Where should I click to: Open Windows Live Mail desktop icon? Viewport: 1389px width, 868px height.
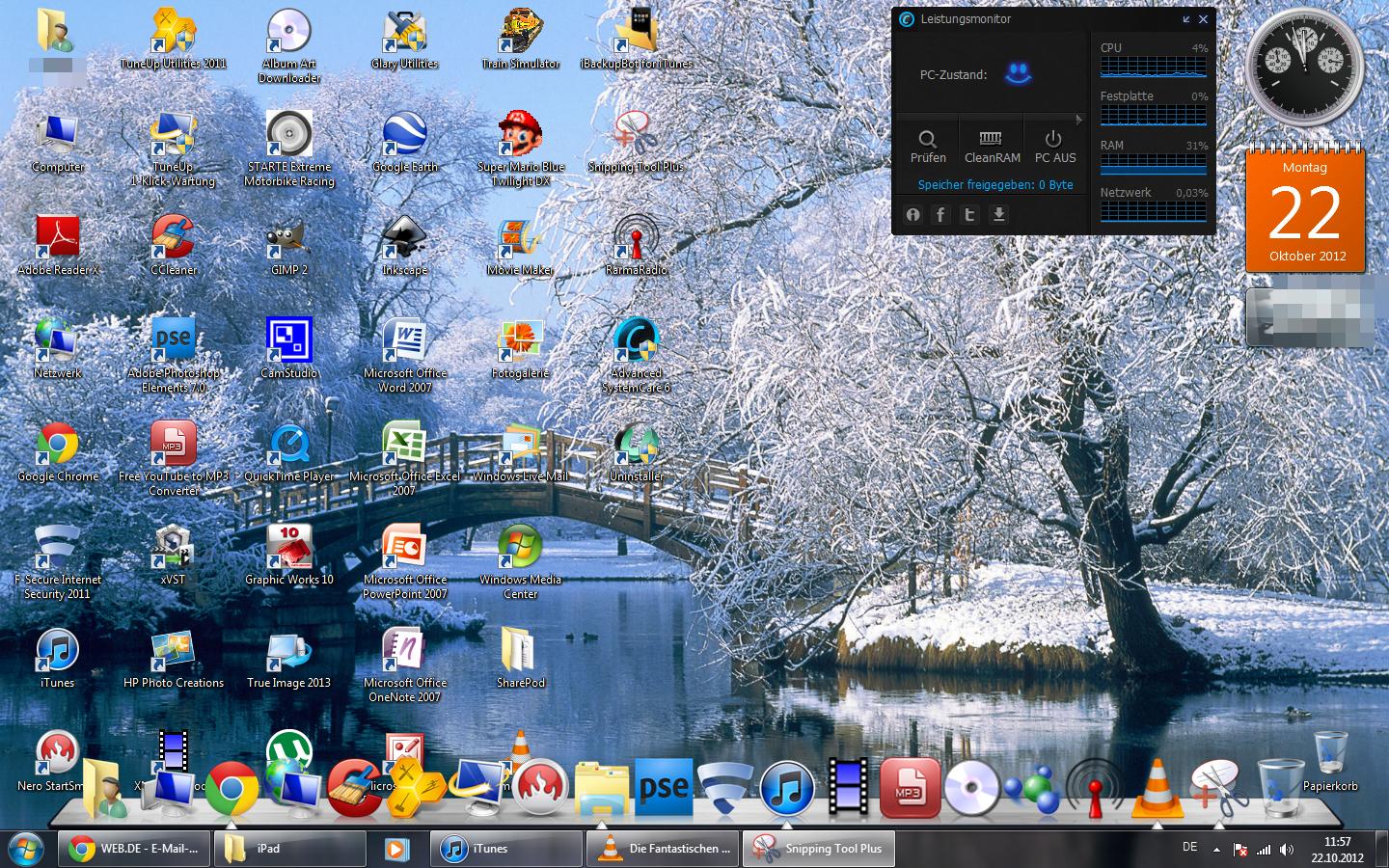click(521, 452)
